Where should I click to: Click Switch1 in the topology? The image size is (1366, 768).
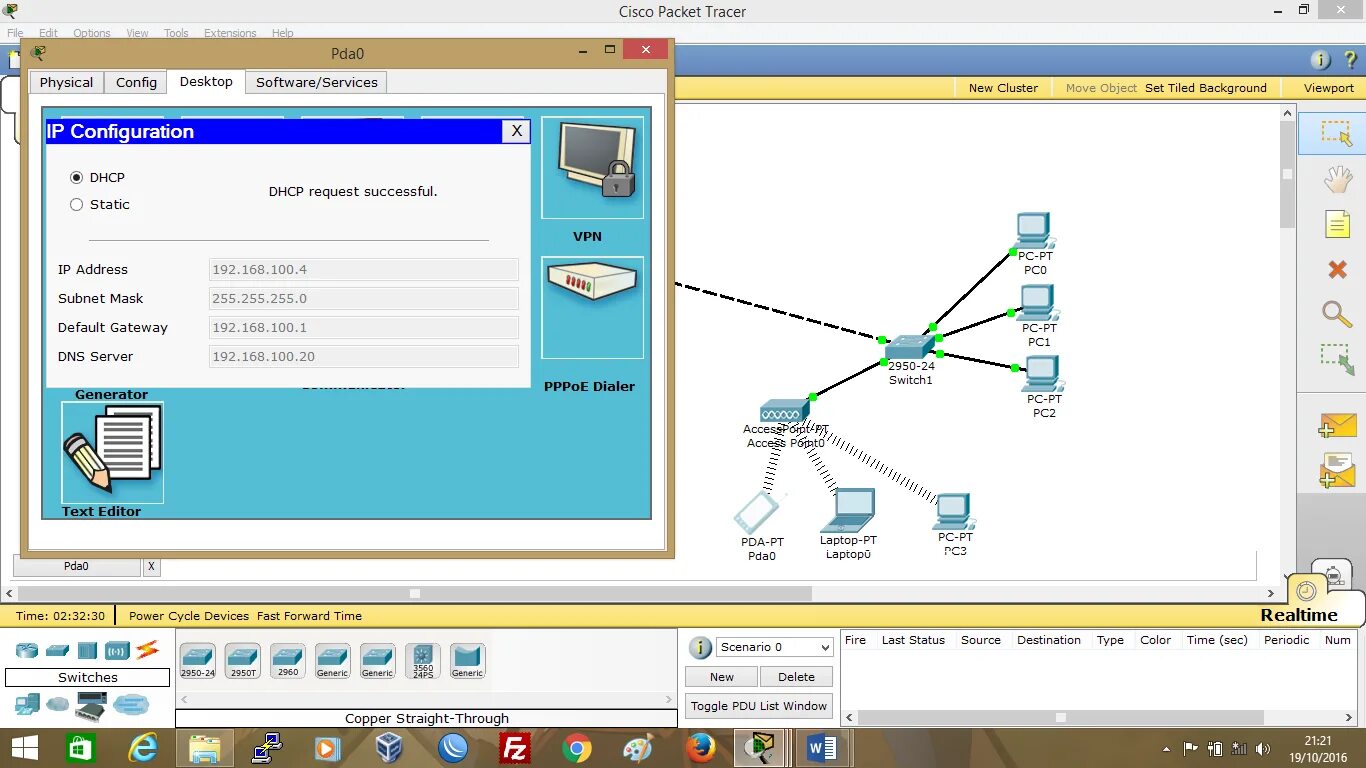click(x=909, y=348)
